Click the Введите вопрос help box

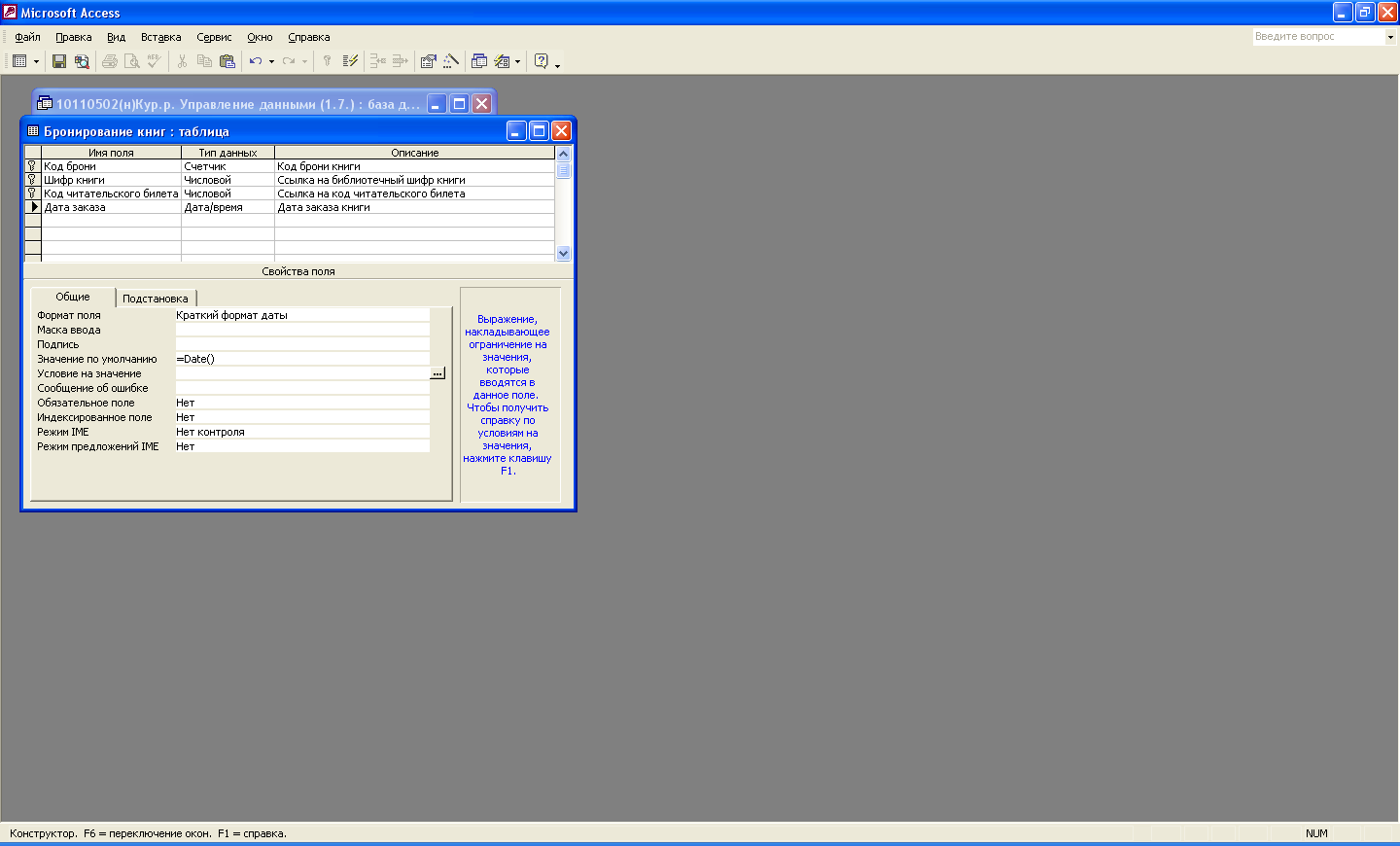[x=1317, y=37]
